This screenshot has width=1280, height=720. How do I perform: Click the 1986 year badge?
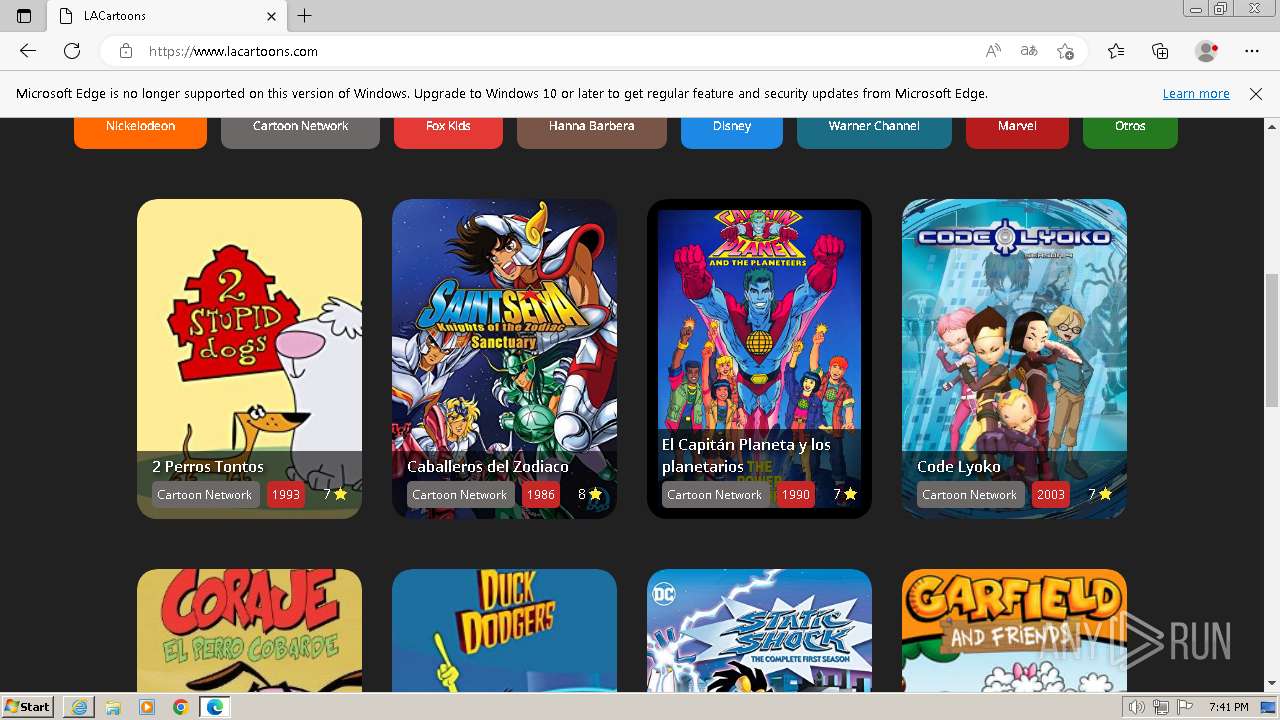coord(541,494)
